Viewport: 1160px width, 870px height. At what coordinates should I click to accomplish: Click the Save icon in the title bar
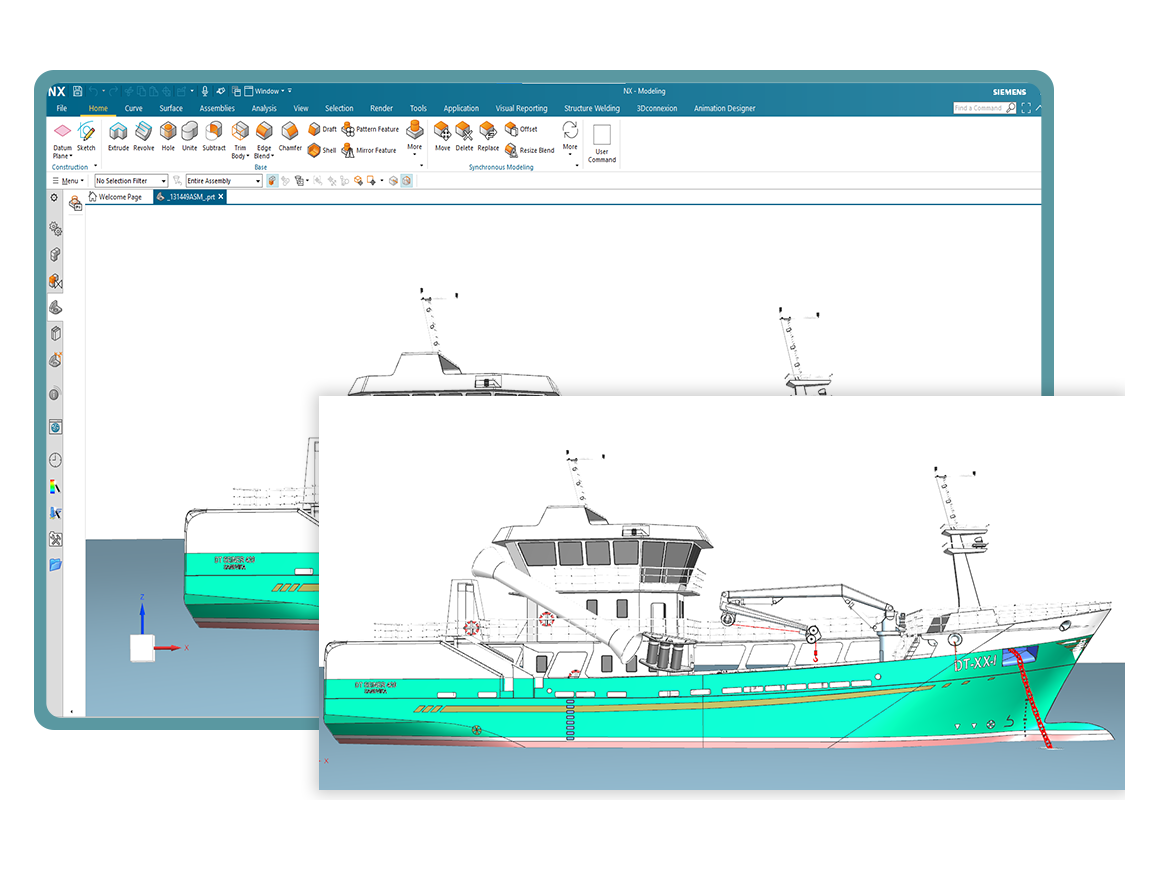click(78, 91)
